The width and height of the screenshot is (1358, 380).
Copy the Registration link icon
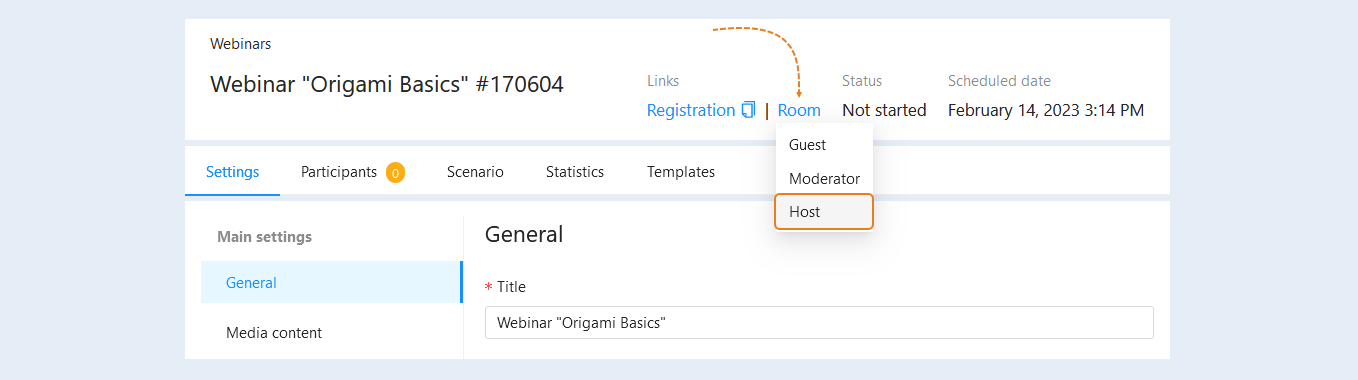point(748,110)
